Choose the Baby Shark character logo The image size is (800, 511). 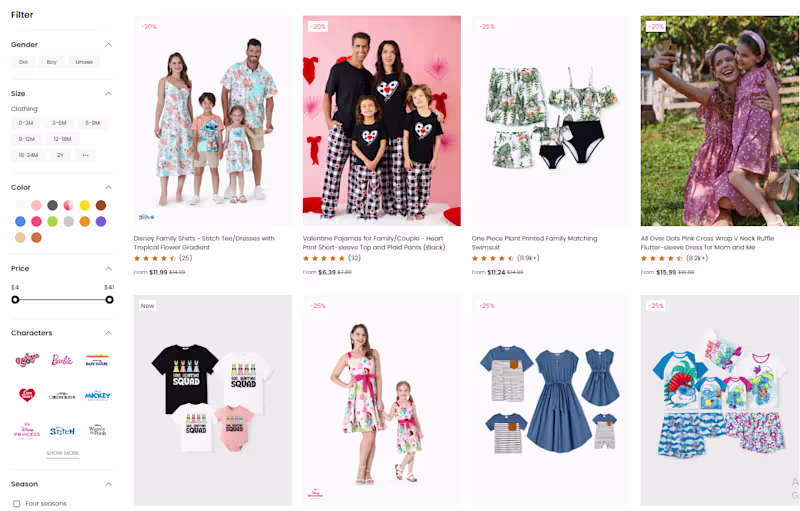[97, 360]
